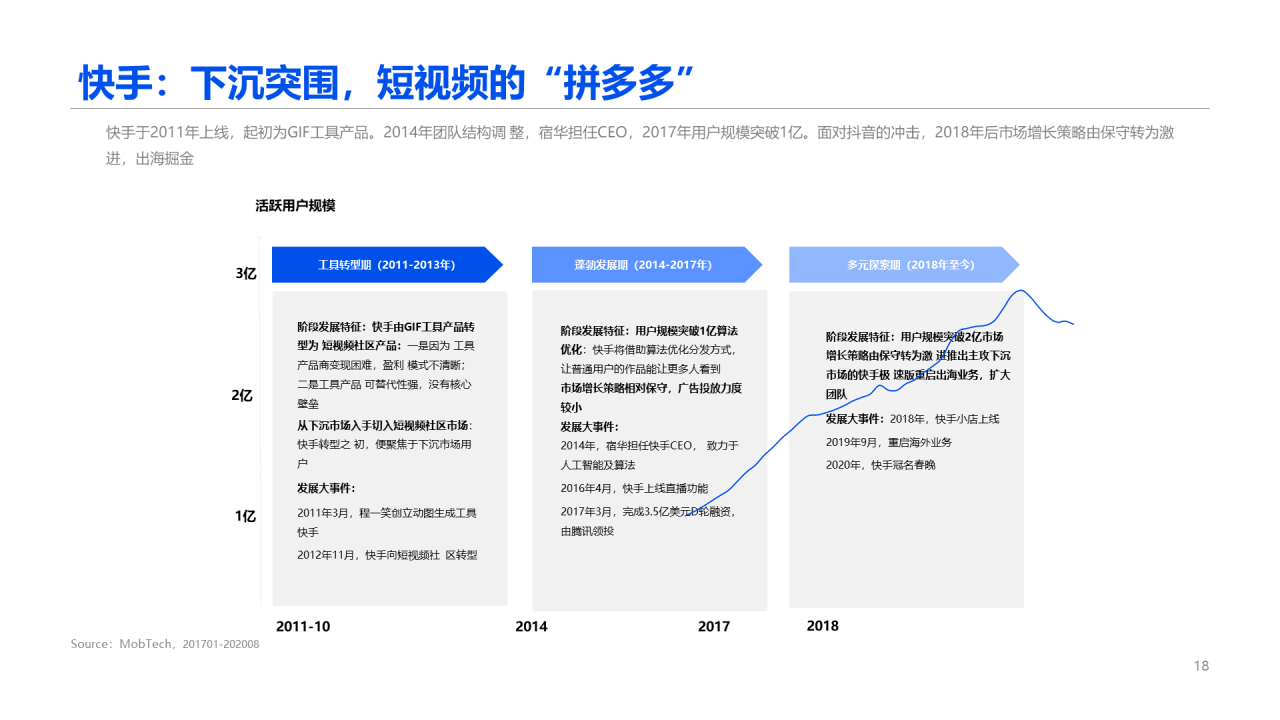Click text 2016年4月，快手上线直播功能
This screenshot has height=720, width=1280.
click(634, 488)
